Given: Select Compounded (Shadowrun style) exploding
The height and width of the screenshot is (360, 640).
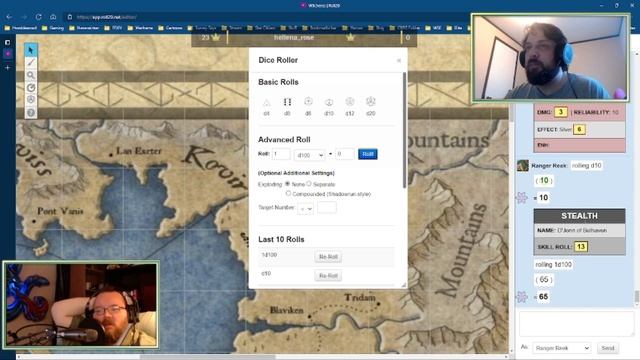Looking at the screenshot, I should tap(288, 193).
